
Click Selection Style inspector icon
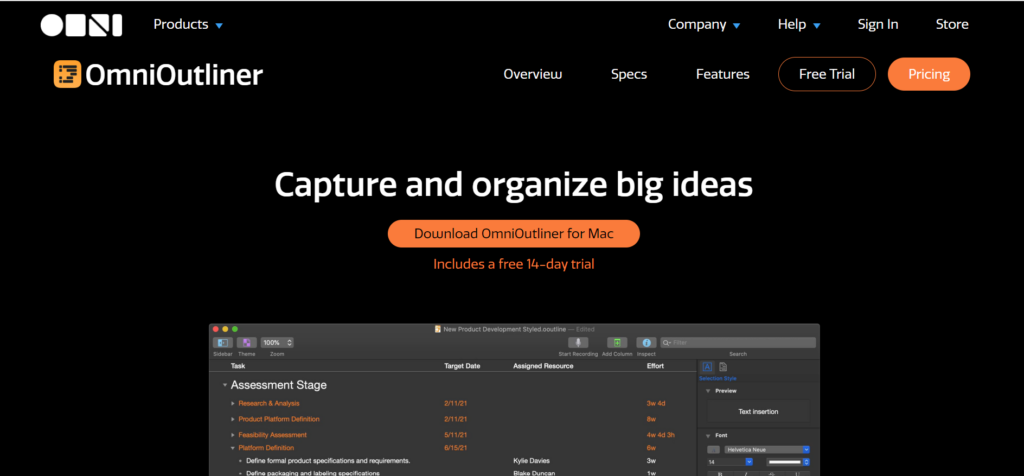[707, 367]
